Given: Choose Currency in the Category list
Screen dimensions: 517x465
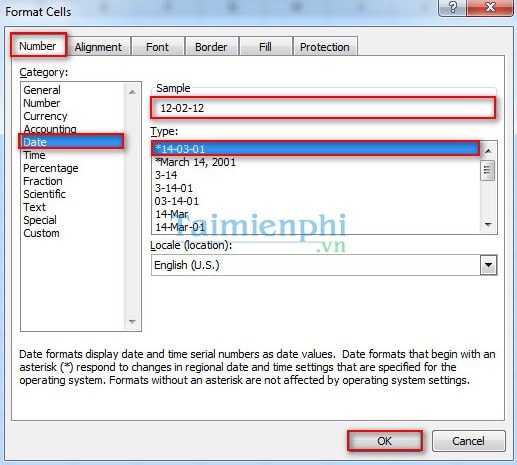Looking at the screenshot, I should 45,116.
